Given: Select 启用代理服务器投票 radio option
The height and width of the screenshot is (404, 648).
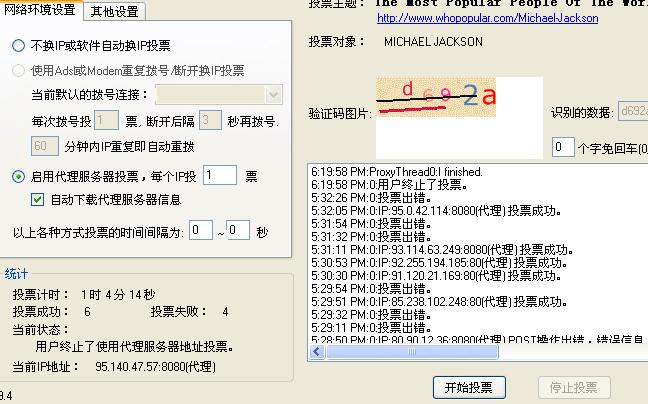Looking at the screenshot, I should click(x=19, y=176).
